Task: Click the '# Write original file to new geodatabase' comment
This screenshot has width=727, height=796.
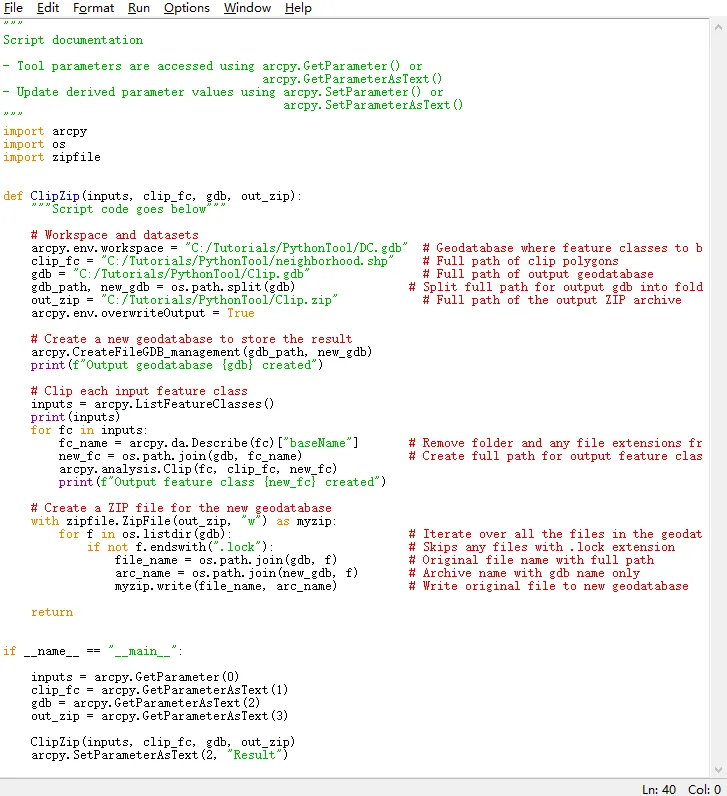Action: coord(548,586)
